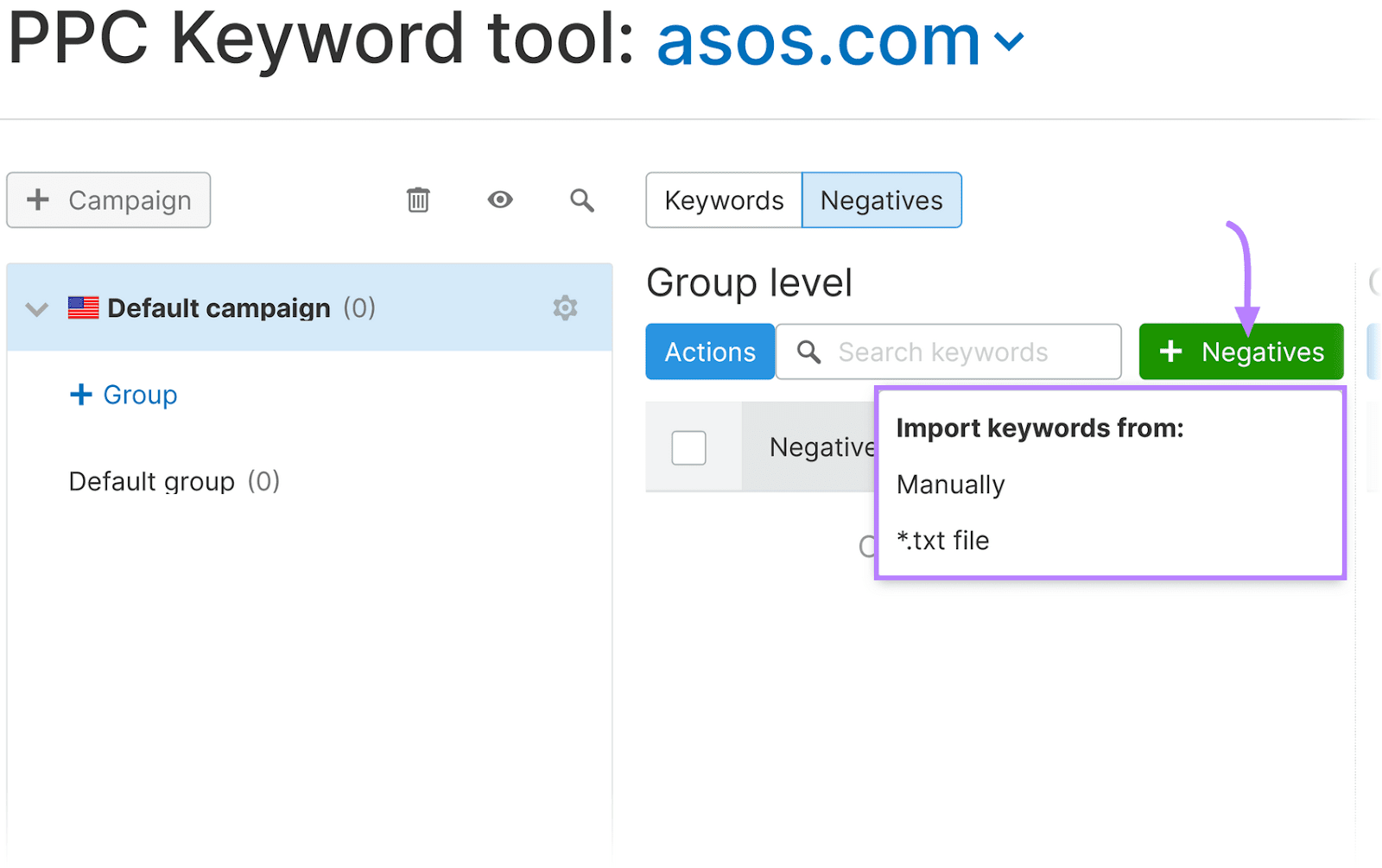Open the asos.com domain dropdown
The width and height of the screenshot is (1382, 868).
(1011, 39)
